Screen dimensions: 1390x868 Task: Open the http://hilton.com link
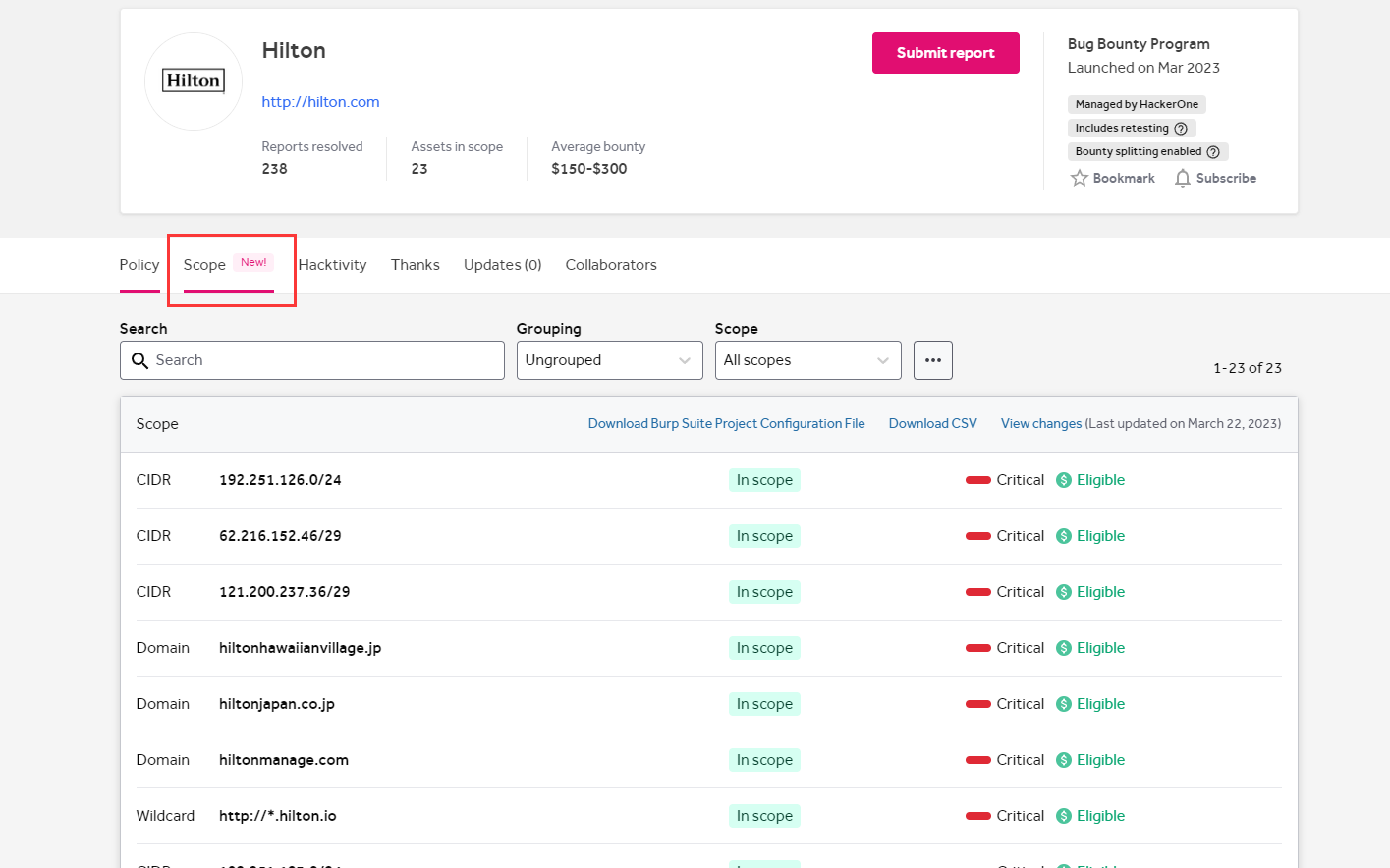[320, 102]
